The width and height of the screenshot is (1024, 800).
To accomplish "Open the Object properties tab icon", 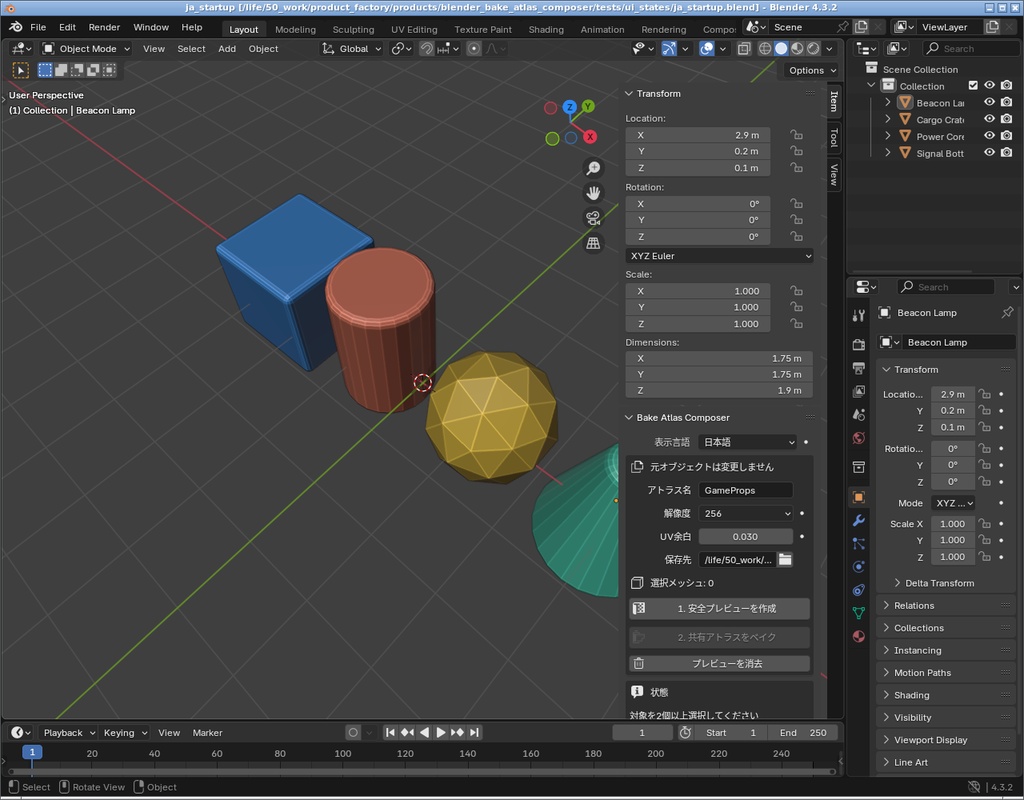I will pos(859,497).
